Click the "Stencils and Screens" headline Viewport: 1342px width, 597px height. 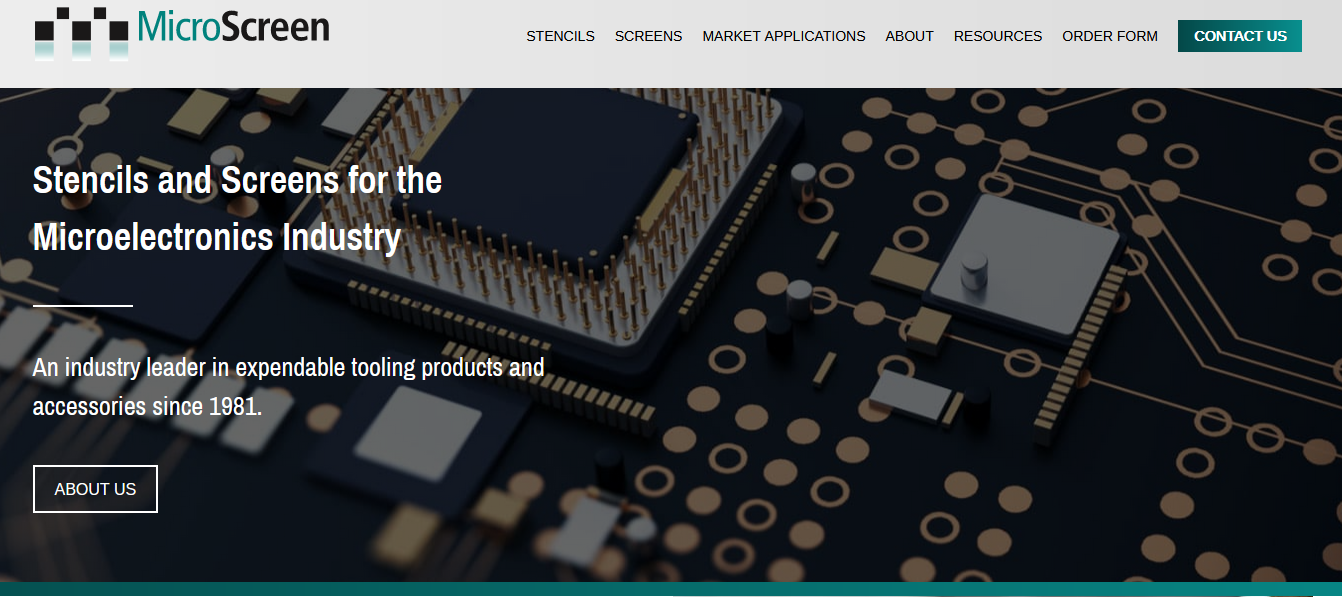point(237,209)
